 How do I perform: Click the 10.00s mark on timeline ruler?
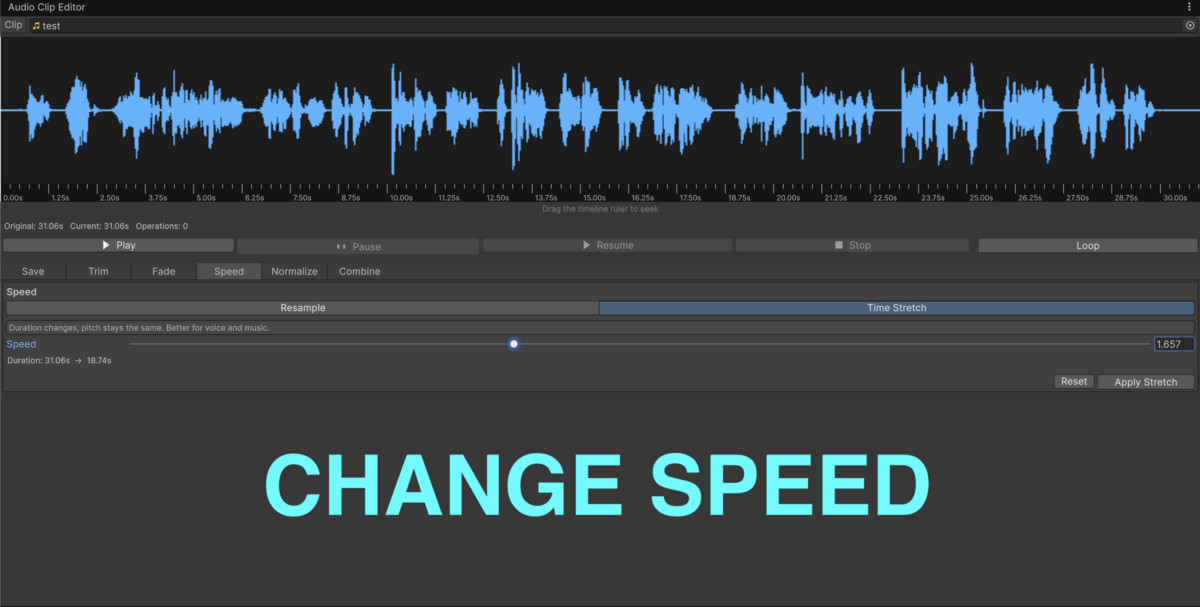[401, 198]
